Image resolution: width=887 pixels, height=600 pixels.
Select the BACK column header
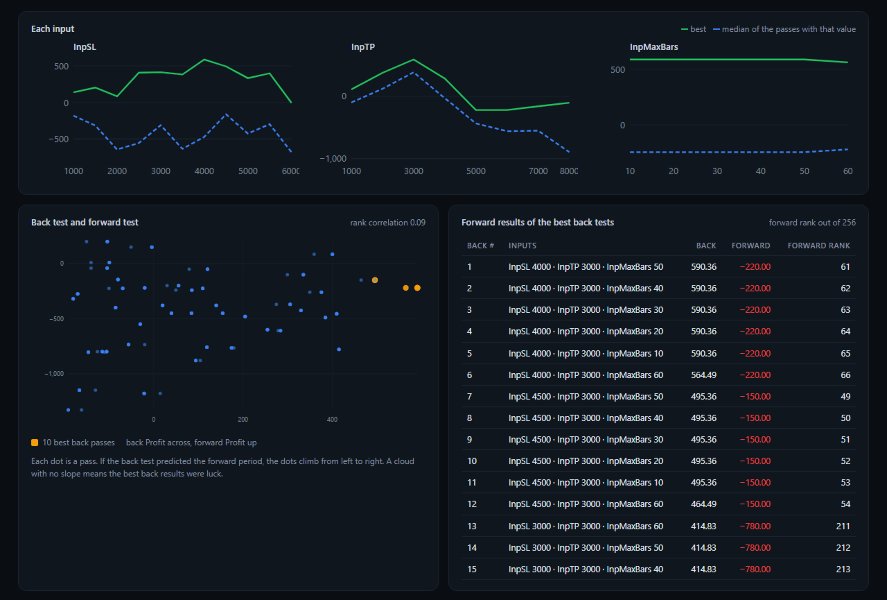[x=705, y=245]
